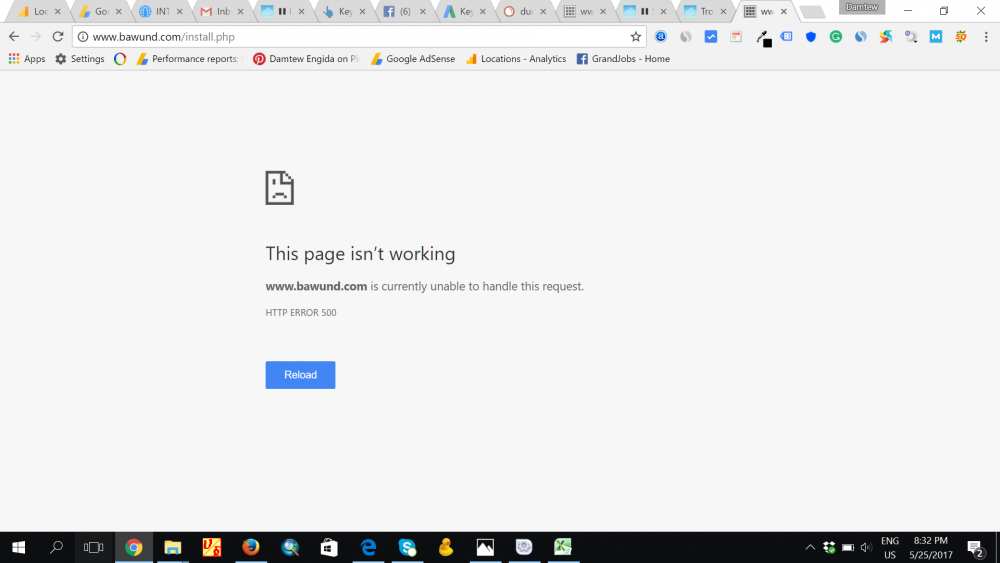Close the active www.bawund.com tab

point(784,11)
